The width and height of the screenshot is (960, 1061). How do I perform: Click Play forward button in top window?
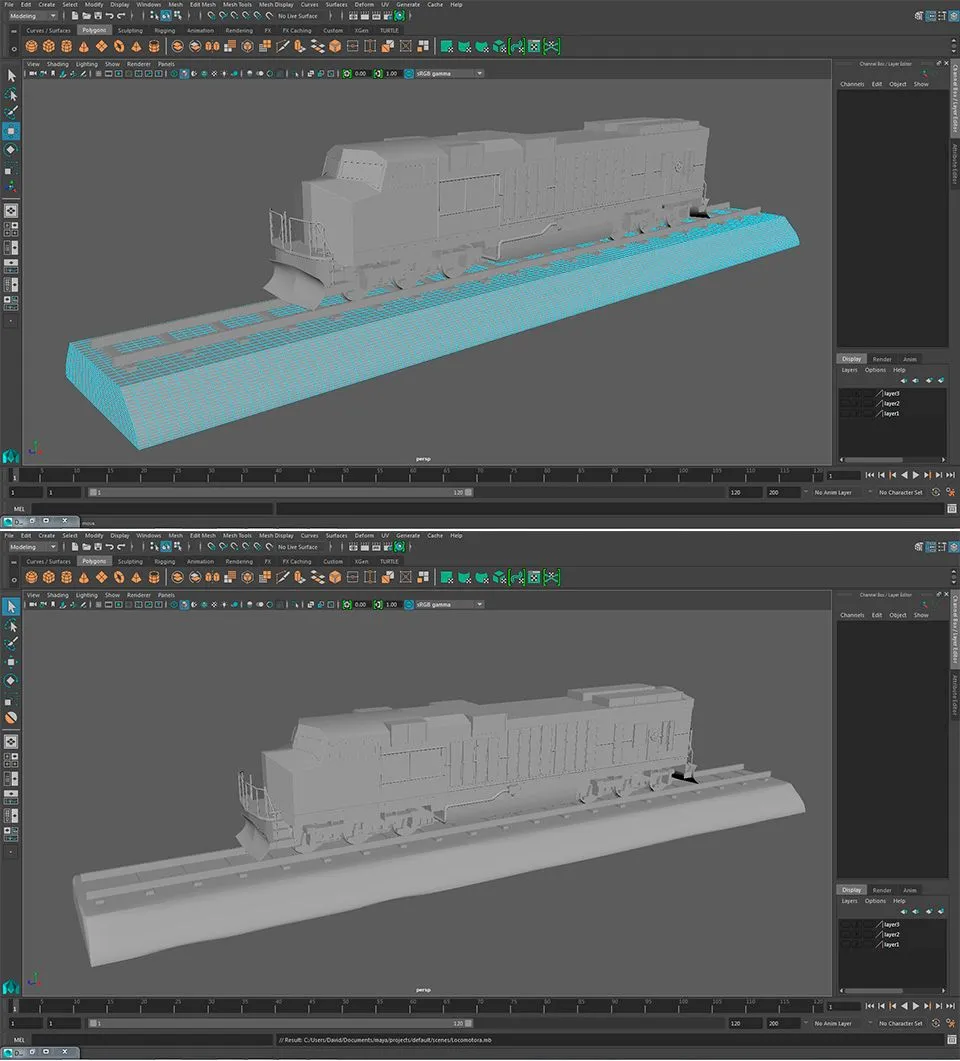916,475
